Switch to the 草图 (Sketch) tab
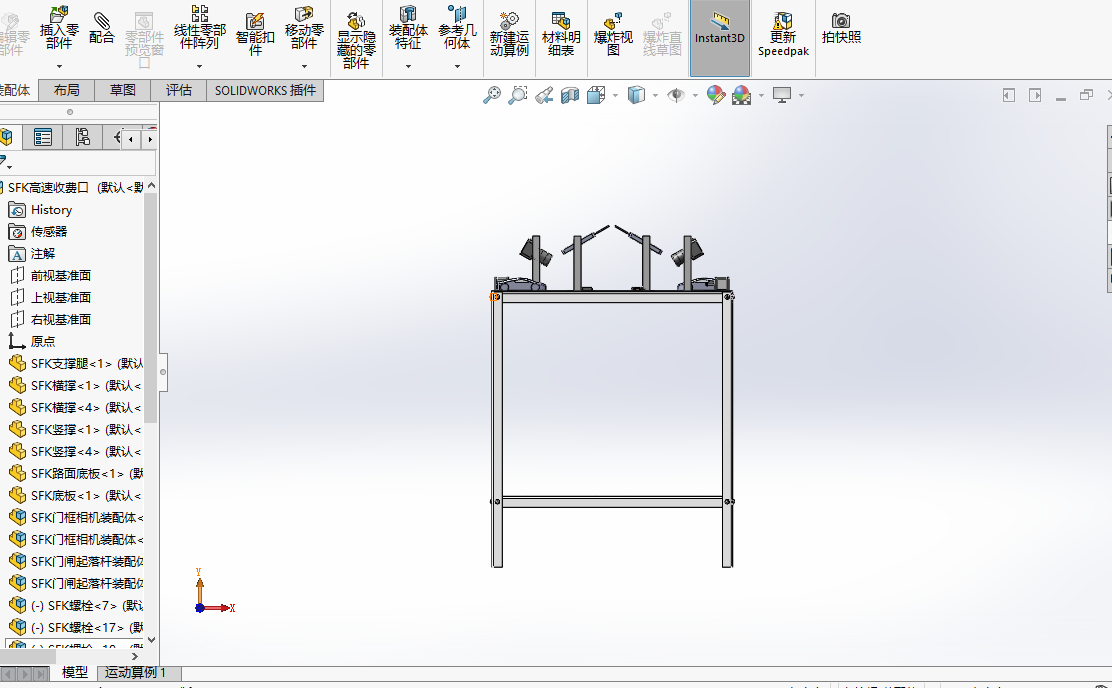The height and width of the screenshot is (688, 1112). (123, 90)
